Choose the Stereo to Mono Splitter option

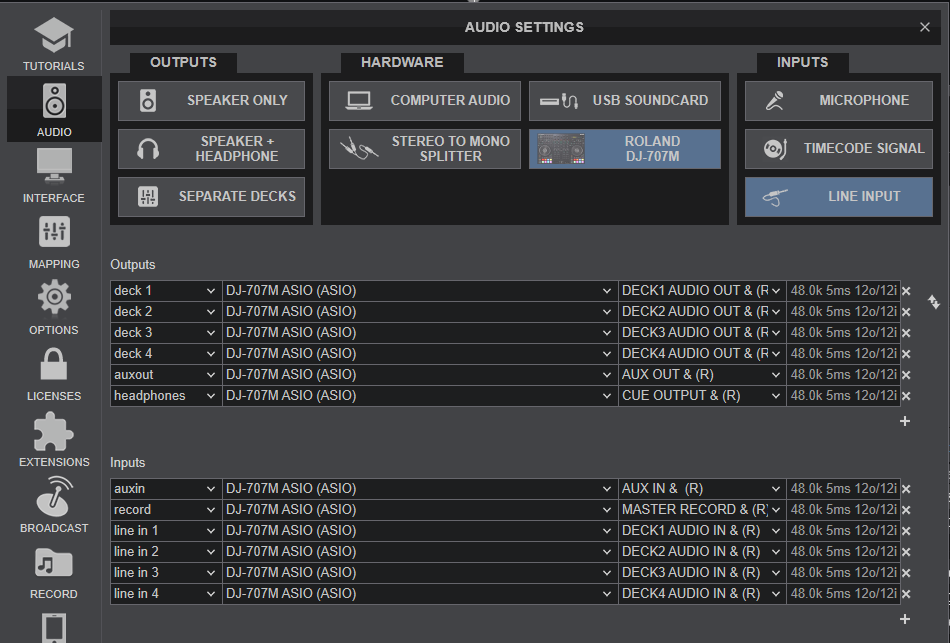pyautogui.click(x=425, y=148)
